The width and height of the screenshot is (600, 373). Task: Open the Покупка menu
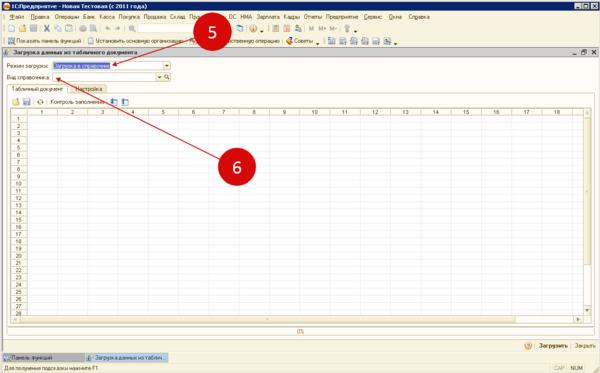click(x=129, y=17)
